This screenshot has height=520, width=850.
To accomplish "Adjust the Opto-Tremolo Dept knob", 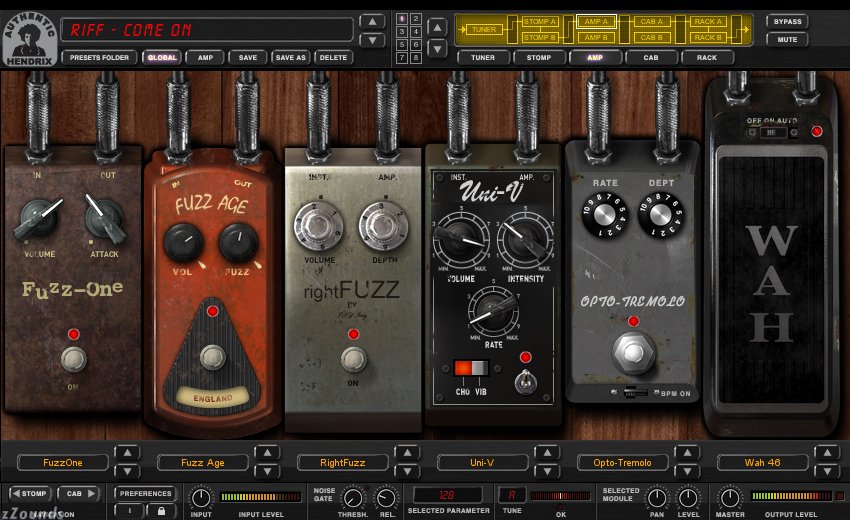I will (x=661, y=215).
